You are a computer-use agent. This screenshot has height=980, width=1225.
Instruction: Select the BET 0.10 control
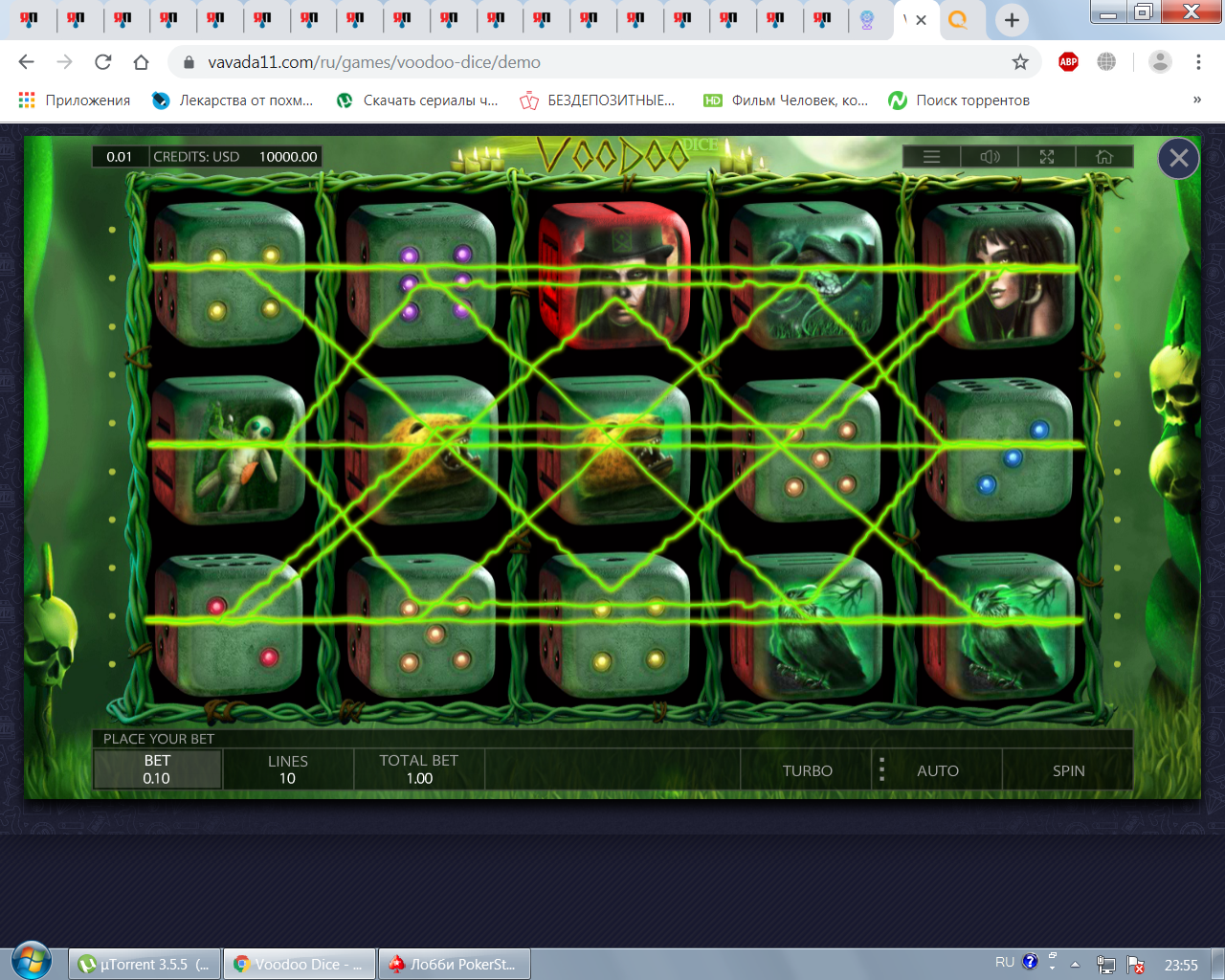(x=157, y=769)
